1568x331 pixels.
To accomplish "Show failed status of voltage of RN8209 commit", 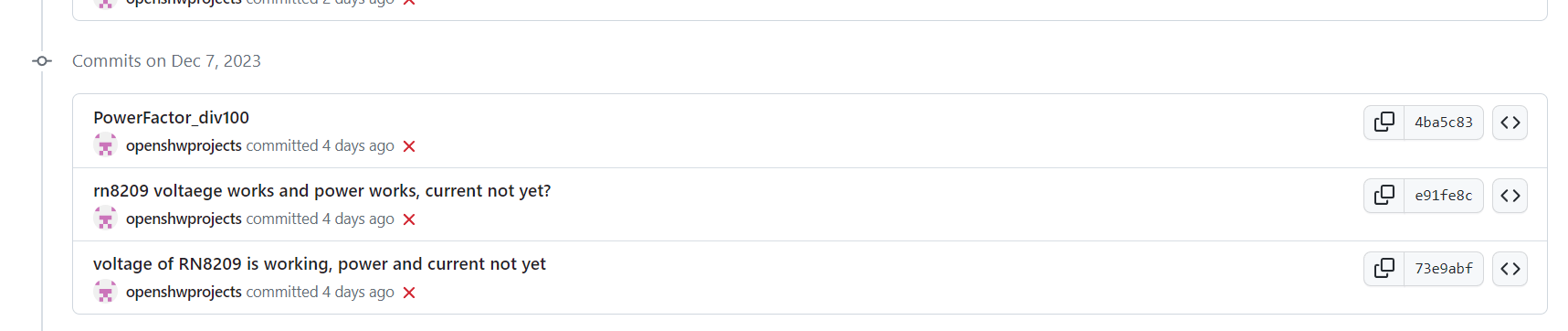I will click(x=409, y=293).
